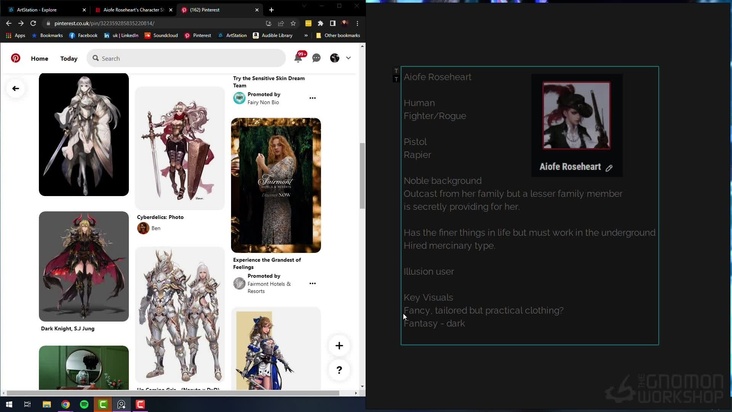Click browser forward button
The width and height of the screenshot is (732, 412).
point(21,23)
